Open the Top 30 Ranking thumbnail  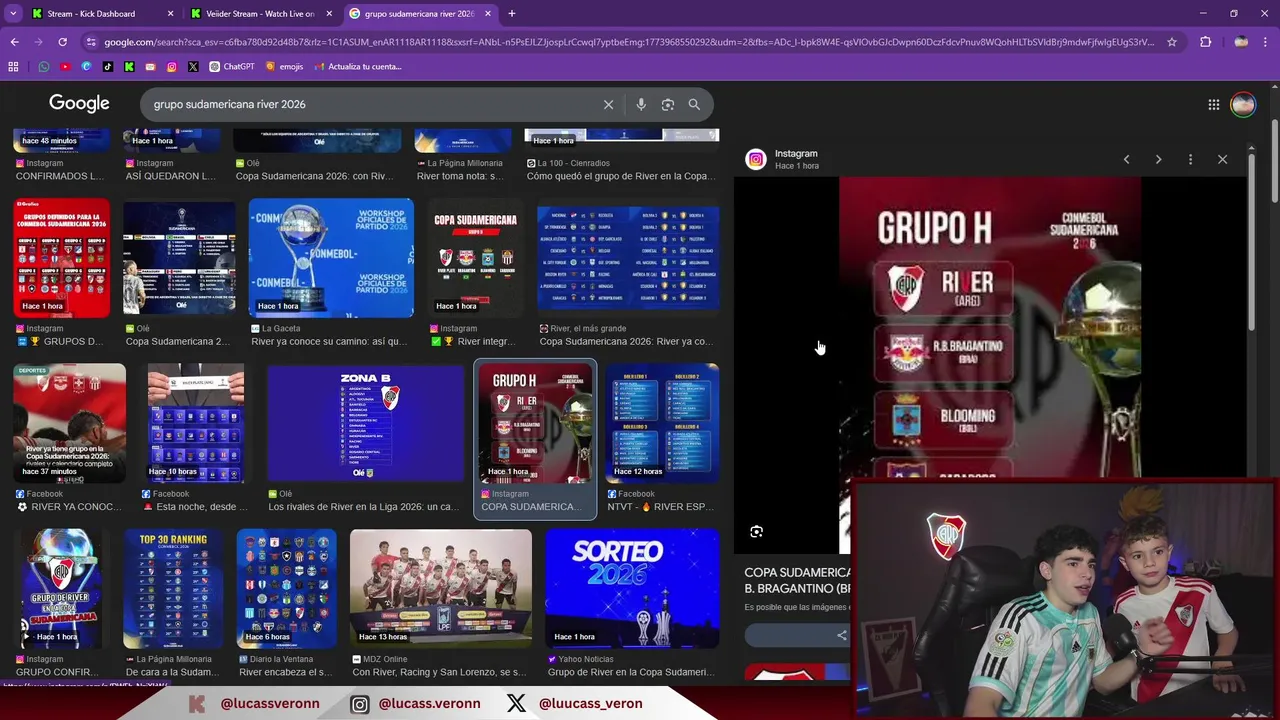[173, 589]
